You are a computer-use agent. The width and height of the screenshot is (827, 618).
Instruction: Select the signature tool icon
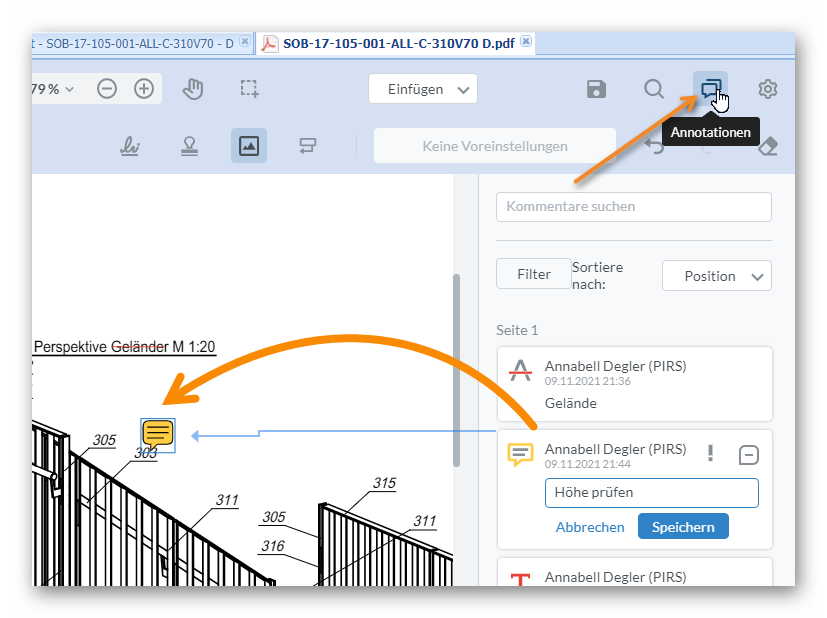130,146
